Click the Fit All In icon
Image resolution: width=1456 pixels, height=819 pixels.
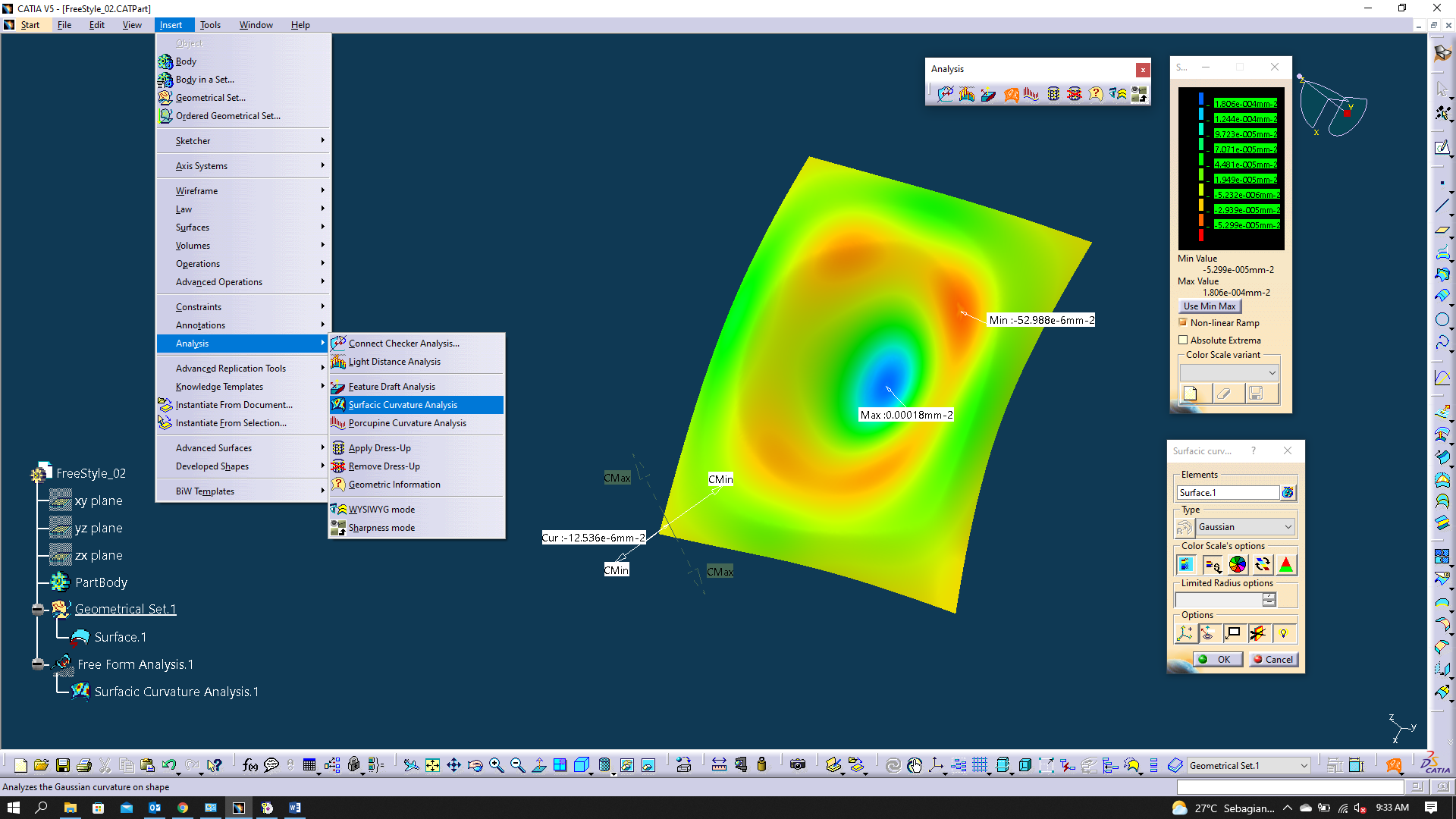(x=432, y=765)
